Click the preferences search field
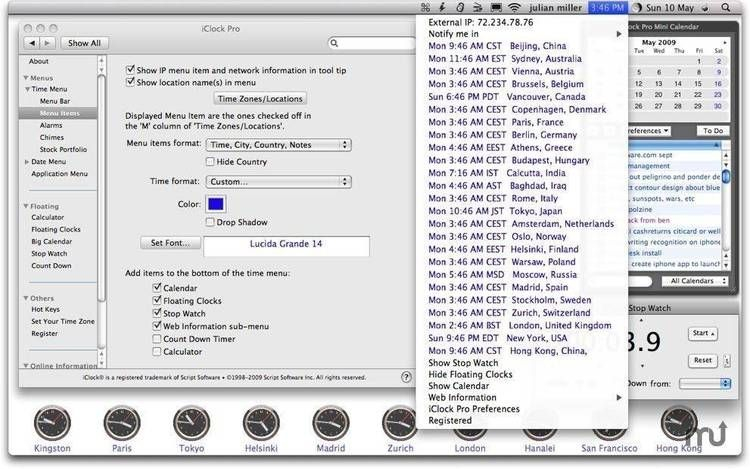This screenshot has height=469, width=750. 372,44
